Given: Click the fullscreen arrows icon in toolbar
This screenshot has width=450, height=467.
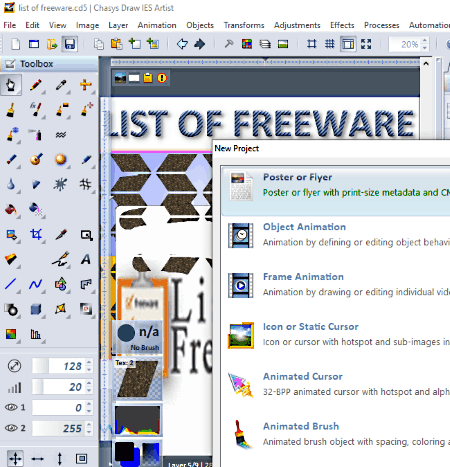Looking at the screenshot, I should coord(366,44).
